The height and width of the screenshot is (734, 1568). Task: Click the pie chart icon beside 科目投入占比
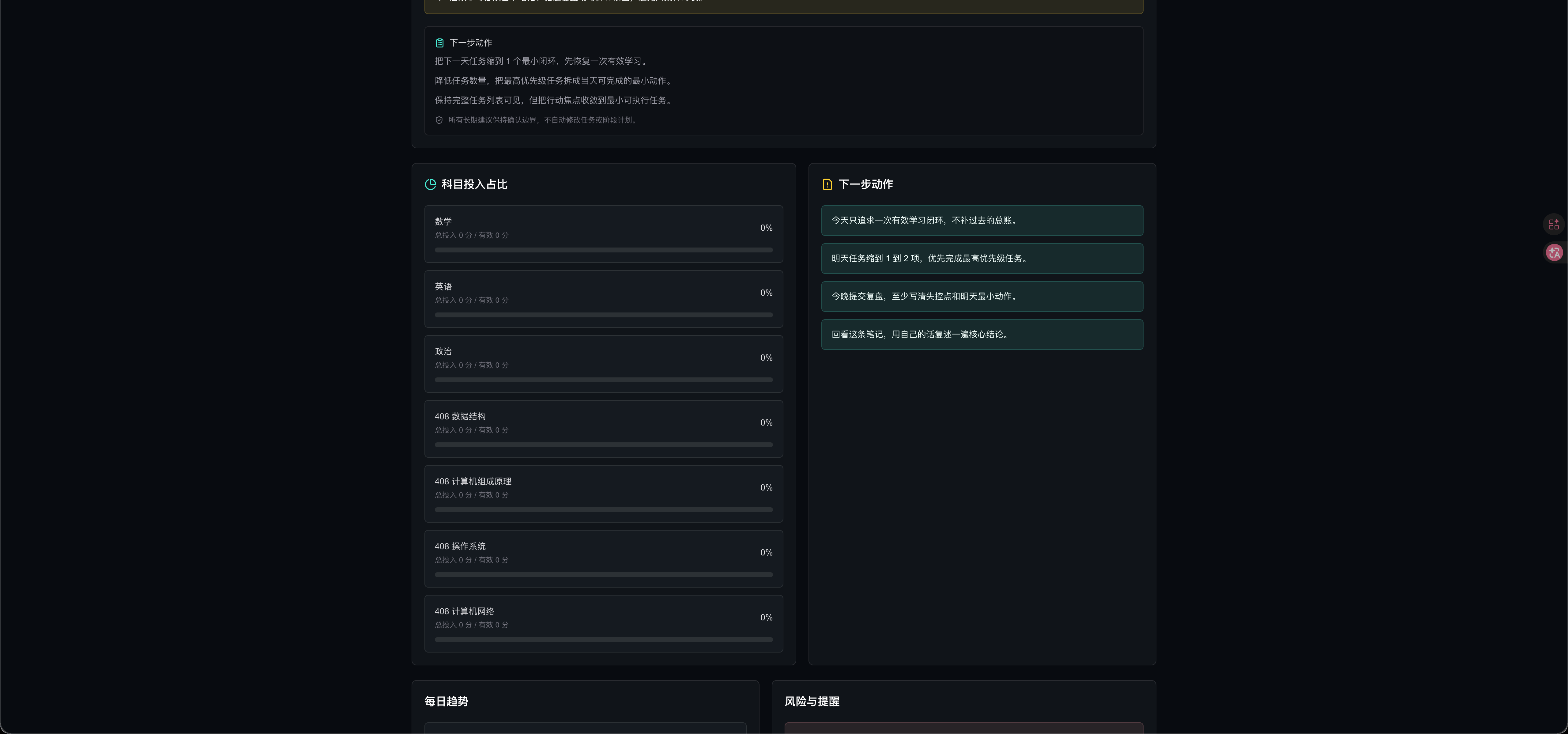[430, 184]
